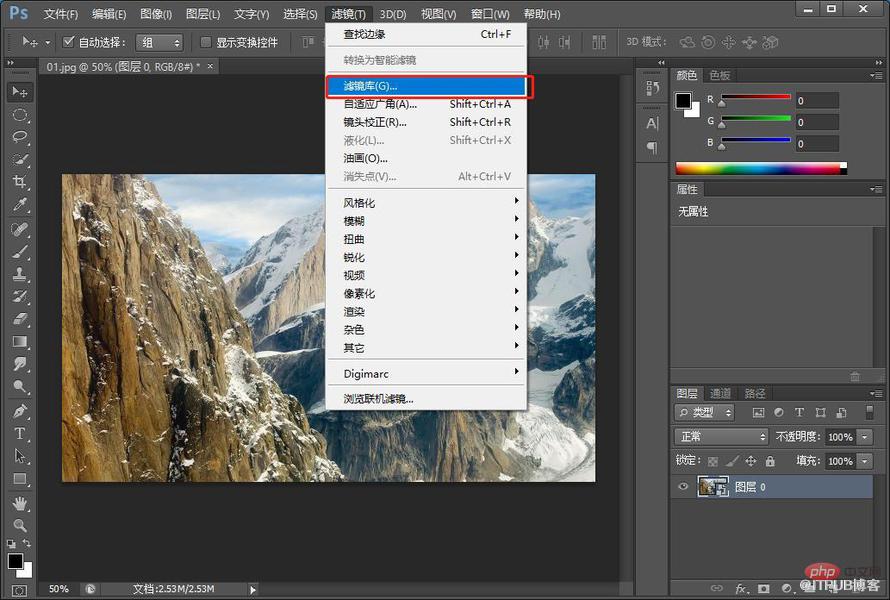Choose 滤镜库(G)... from the filter menu

click(x=426, y=86)
